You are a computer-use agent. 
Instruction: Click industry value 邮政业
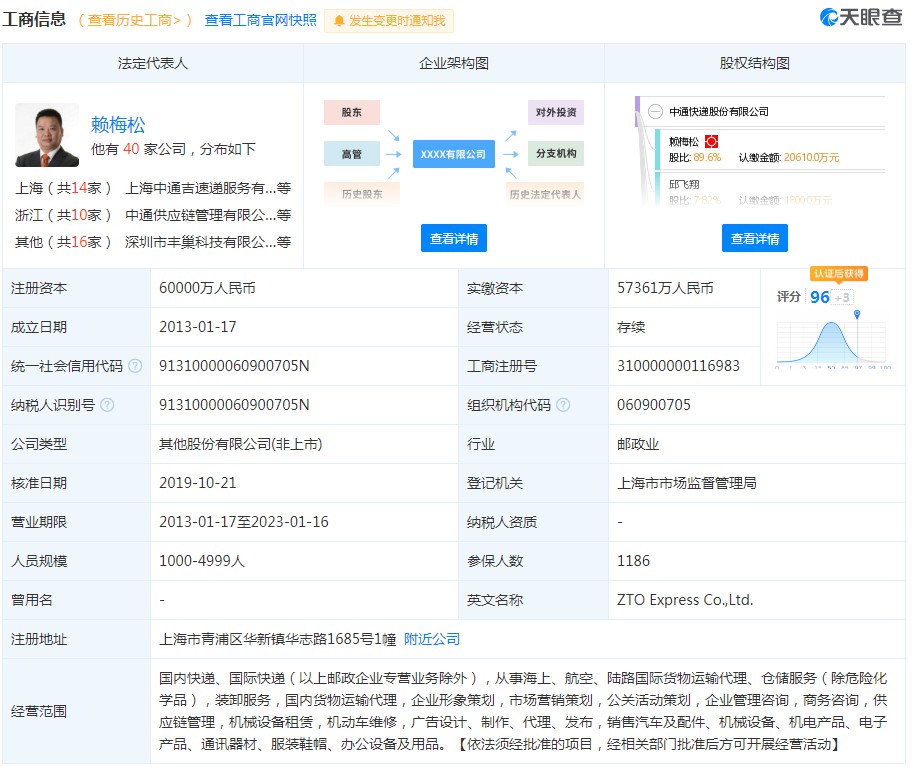pyautogui.click(x=638, y=444)
